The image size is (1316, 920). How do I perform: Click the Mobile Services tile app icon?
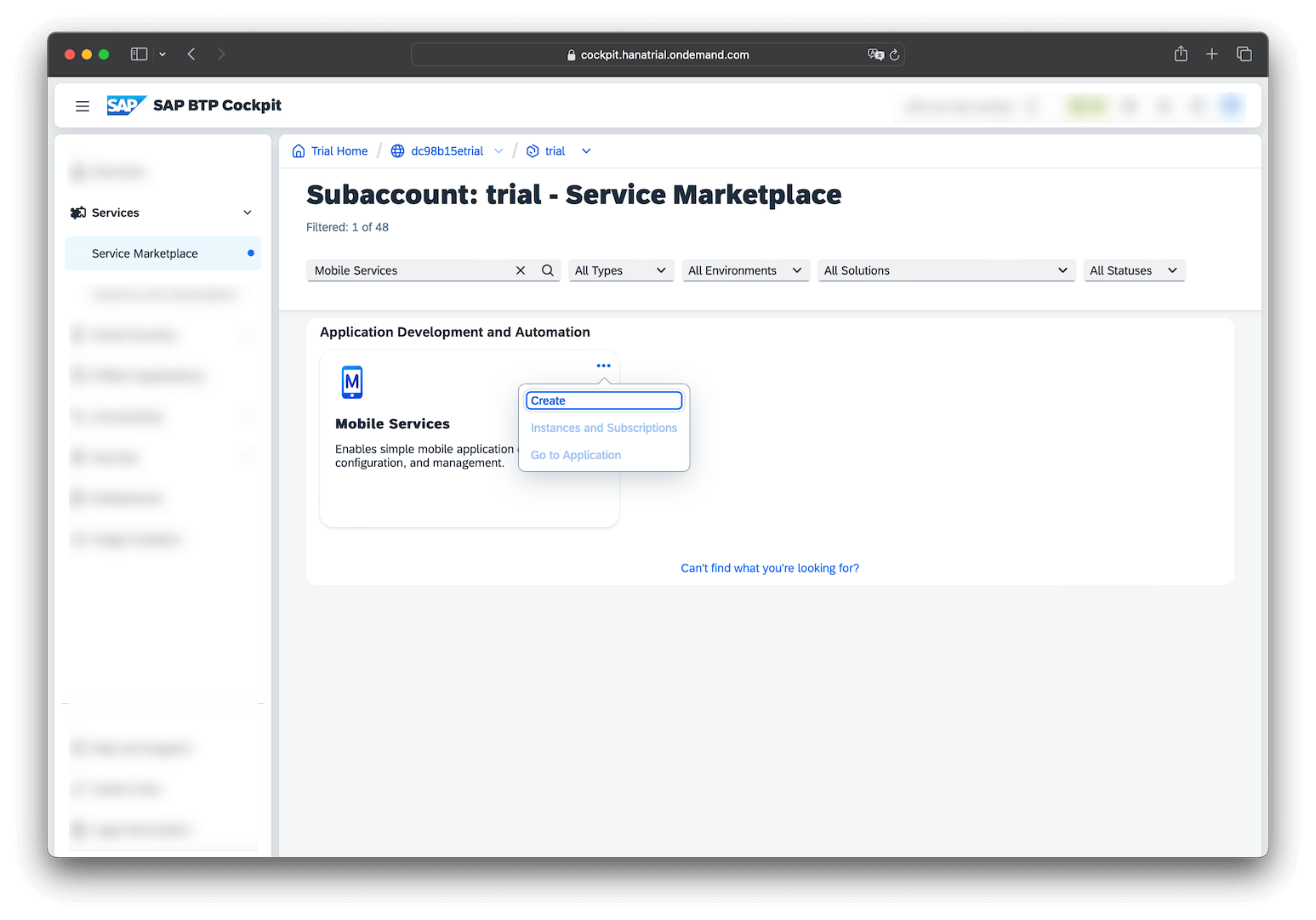351,383
